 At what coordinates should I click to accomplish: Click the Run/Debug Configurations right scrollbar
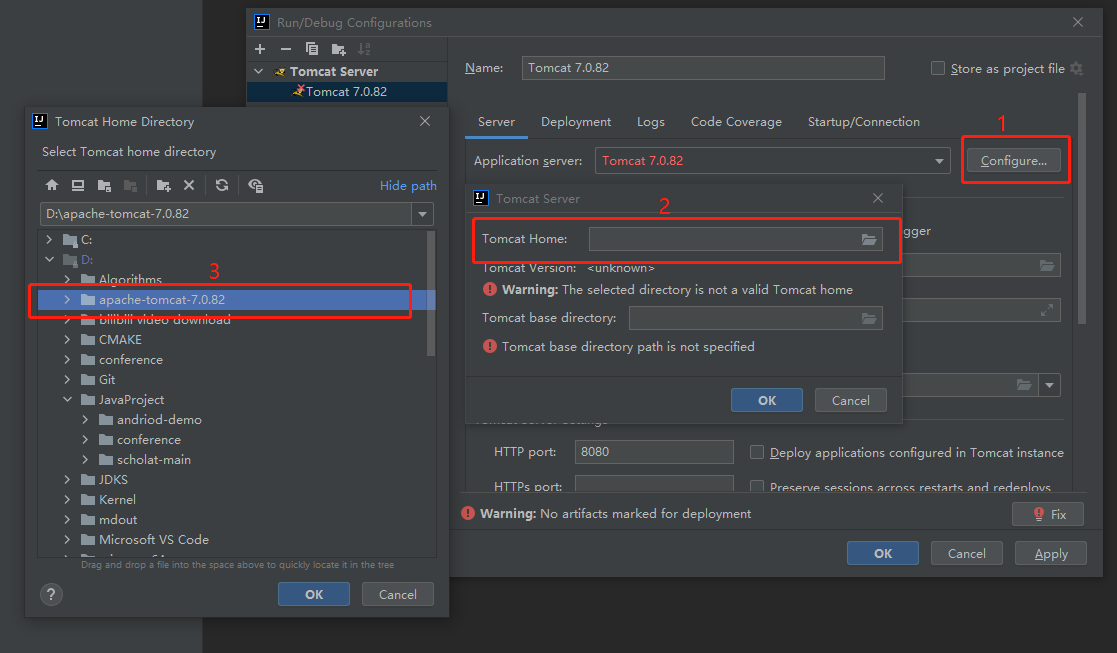pos(1081,209)
